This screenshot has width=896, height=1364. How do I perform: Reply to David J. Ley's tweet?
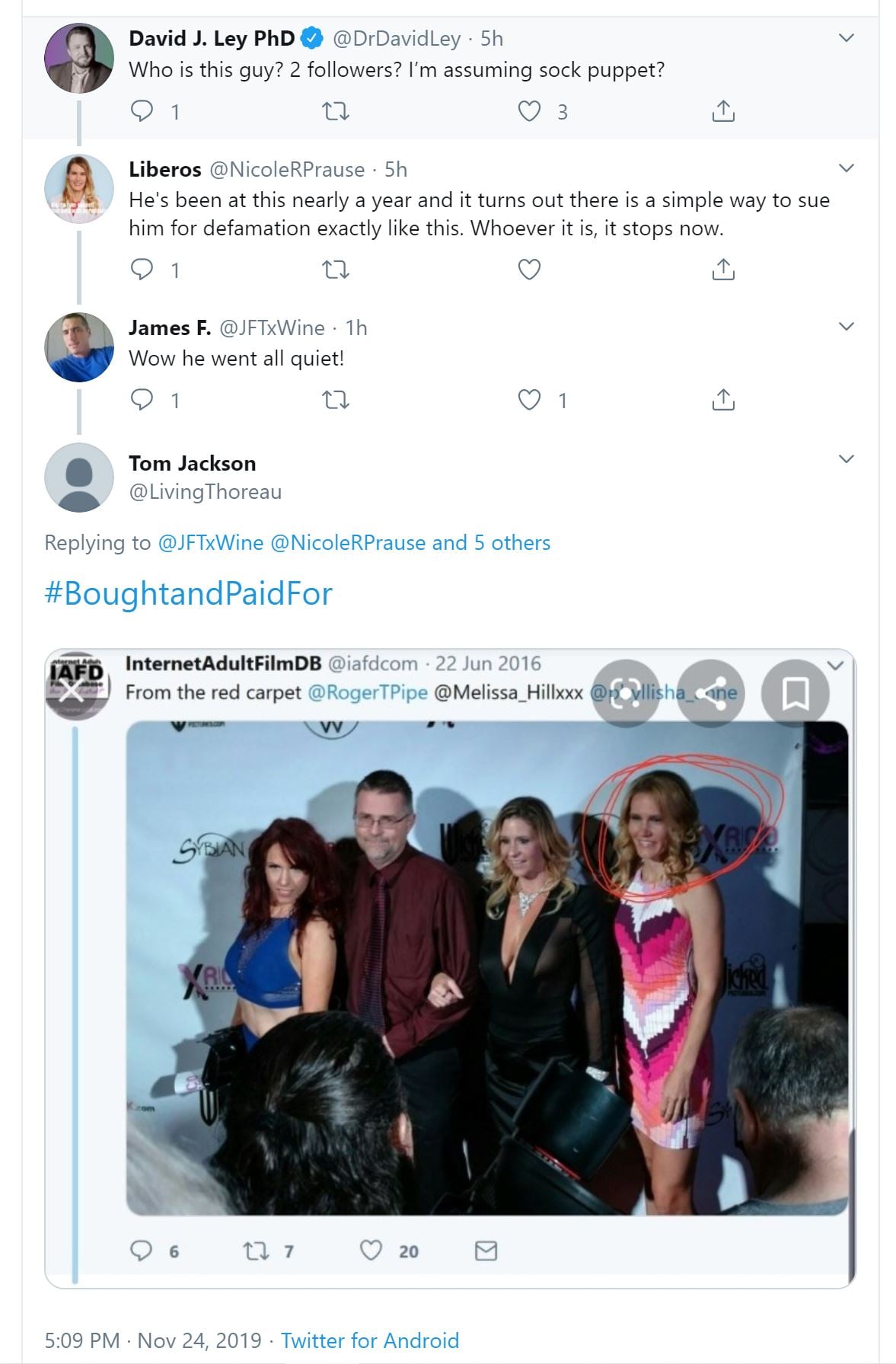(142, 111)
